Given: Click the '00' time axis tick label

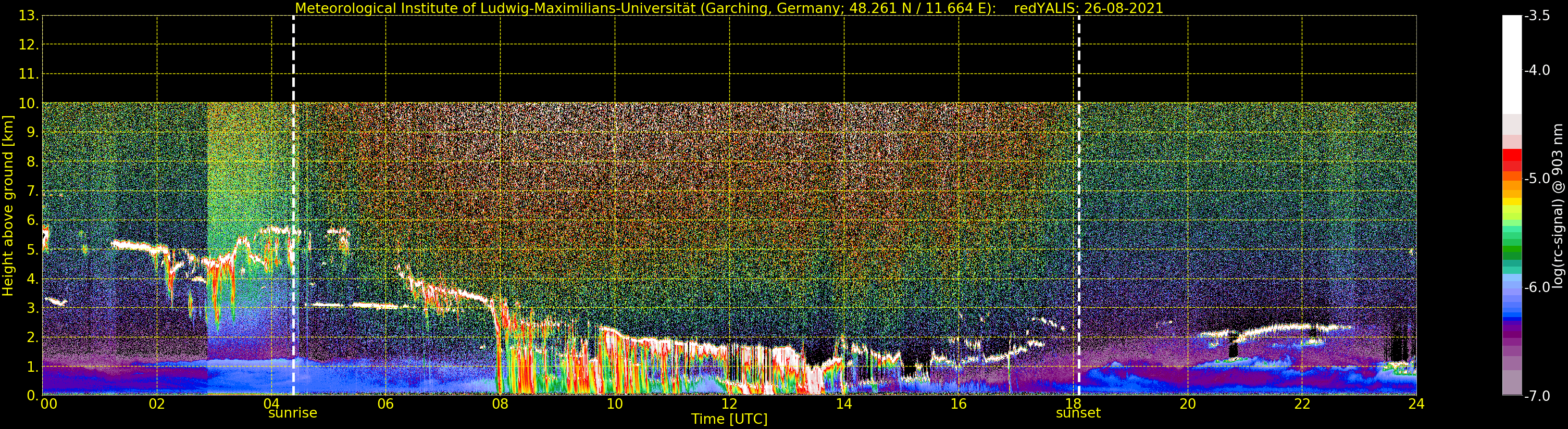Looking at the screenshot, I should click(48, 404).
